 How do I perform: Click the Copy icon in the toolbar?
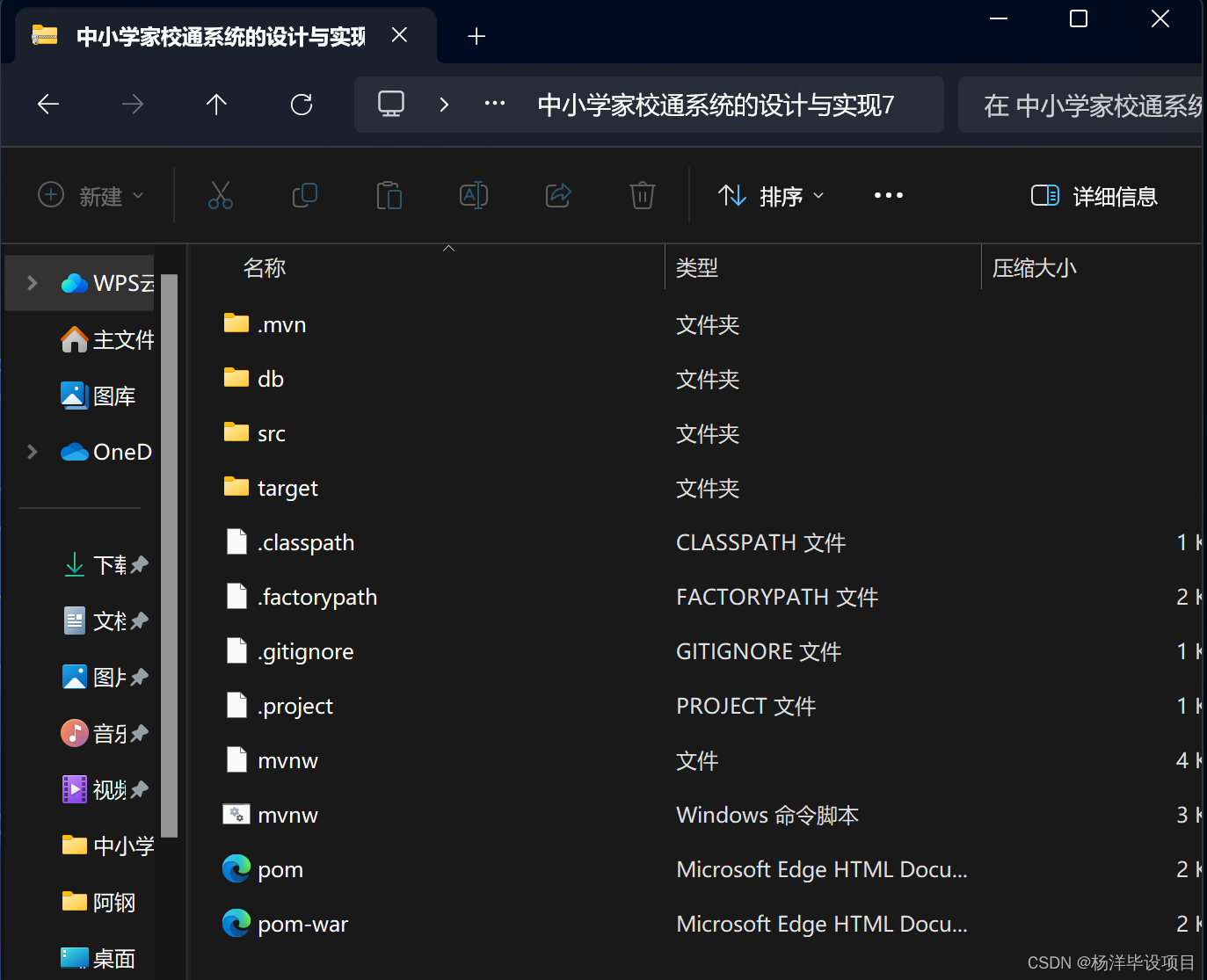[305, 195]
